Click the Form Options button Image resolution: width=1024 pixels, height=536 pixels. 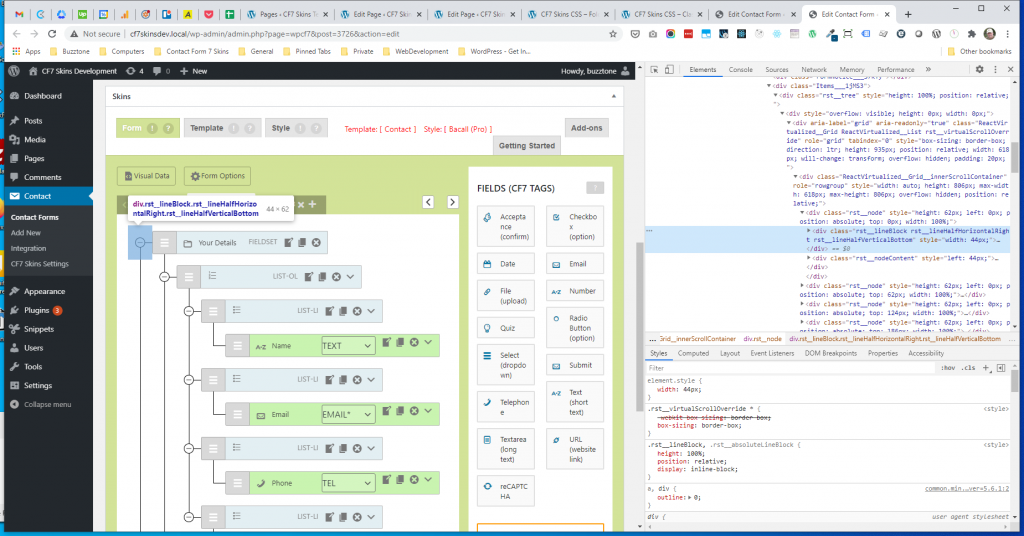[217, 176]
